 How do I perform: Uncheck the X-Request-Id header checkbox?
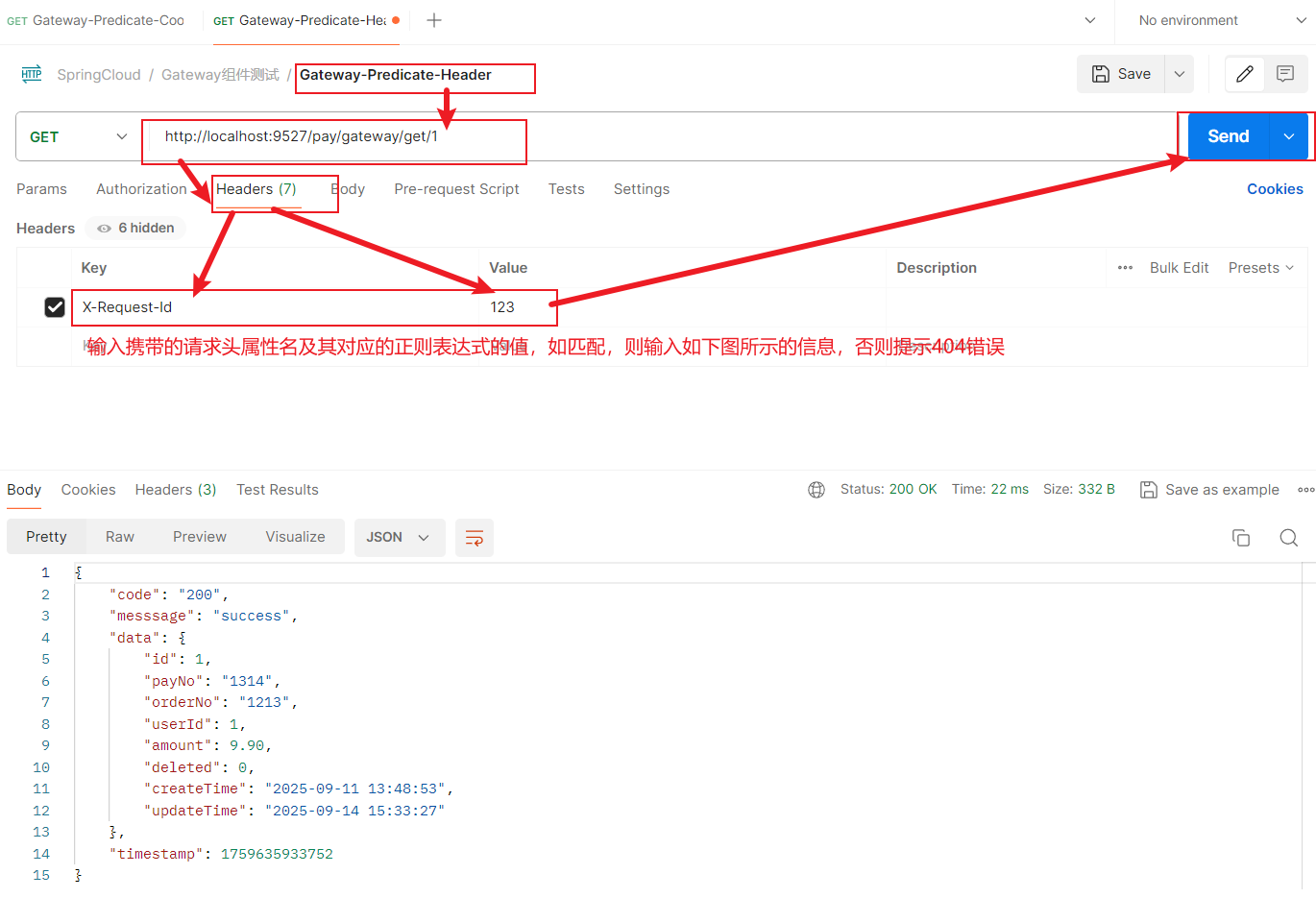pos(55,307)
